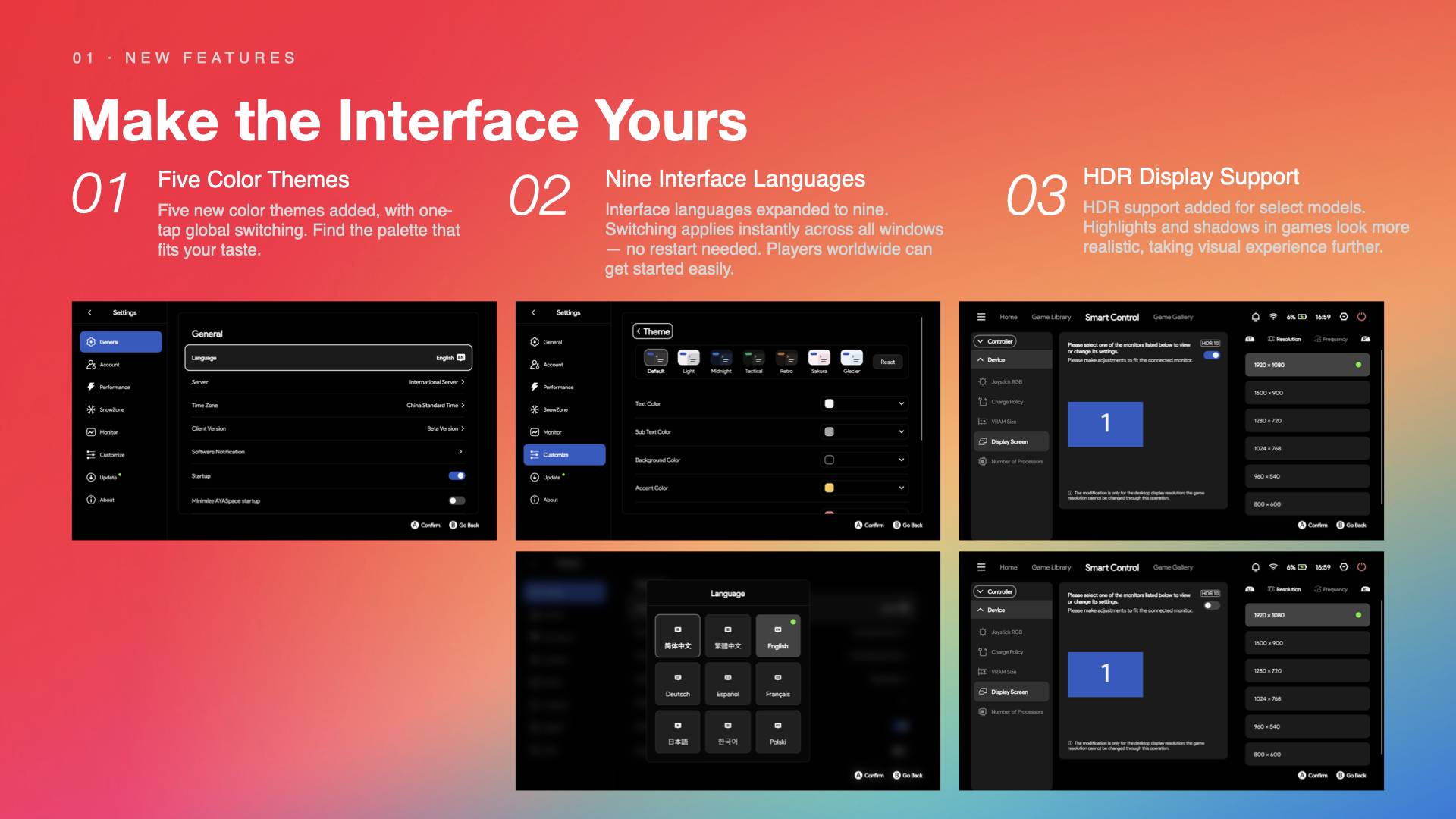Turn off the Startup toggle

[x=457, y=476]
